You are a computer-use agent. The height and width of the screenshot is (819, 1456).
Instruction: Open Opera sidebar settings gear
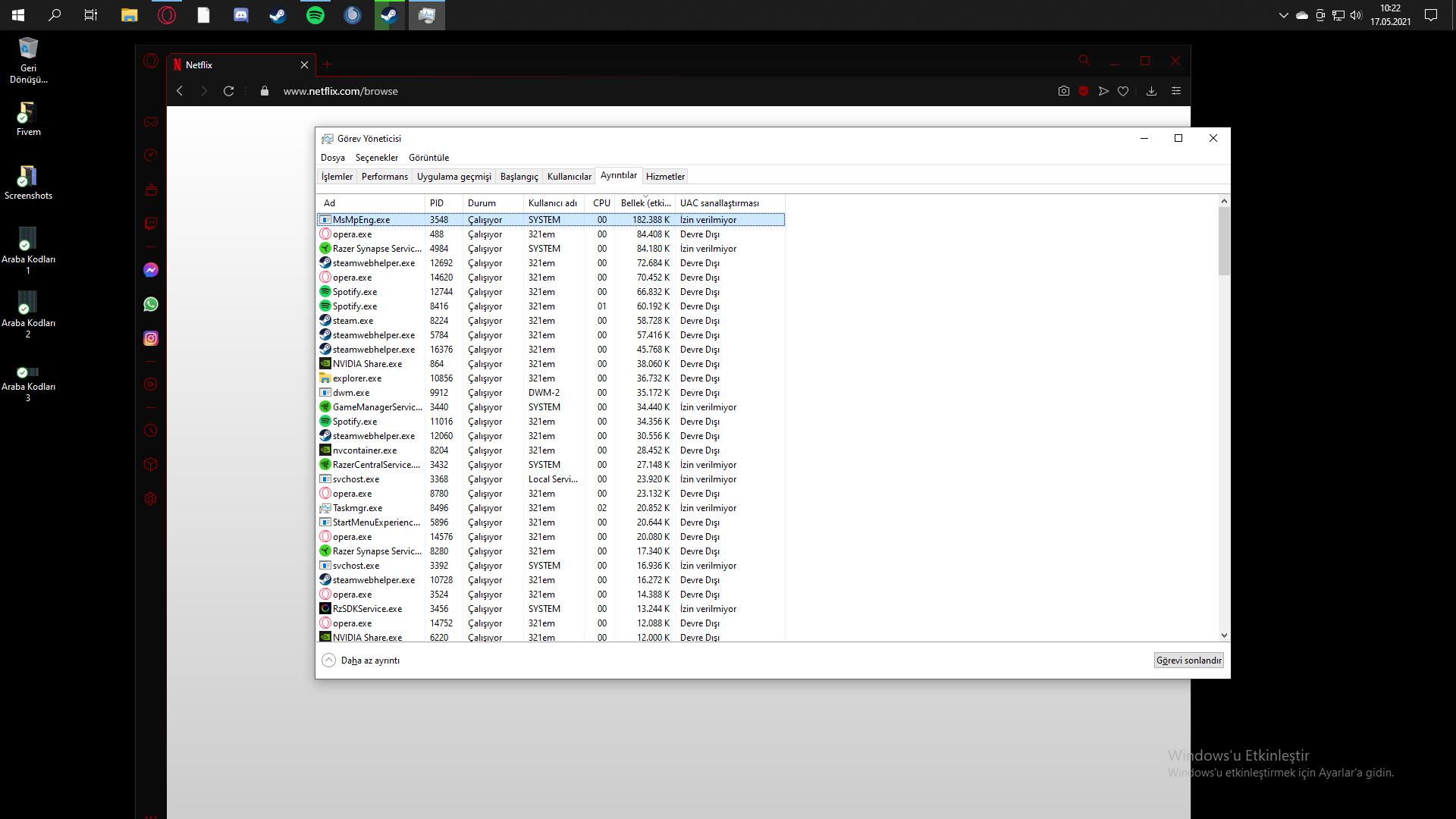151,499
